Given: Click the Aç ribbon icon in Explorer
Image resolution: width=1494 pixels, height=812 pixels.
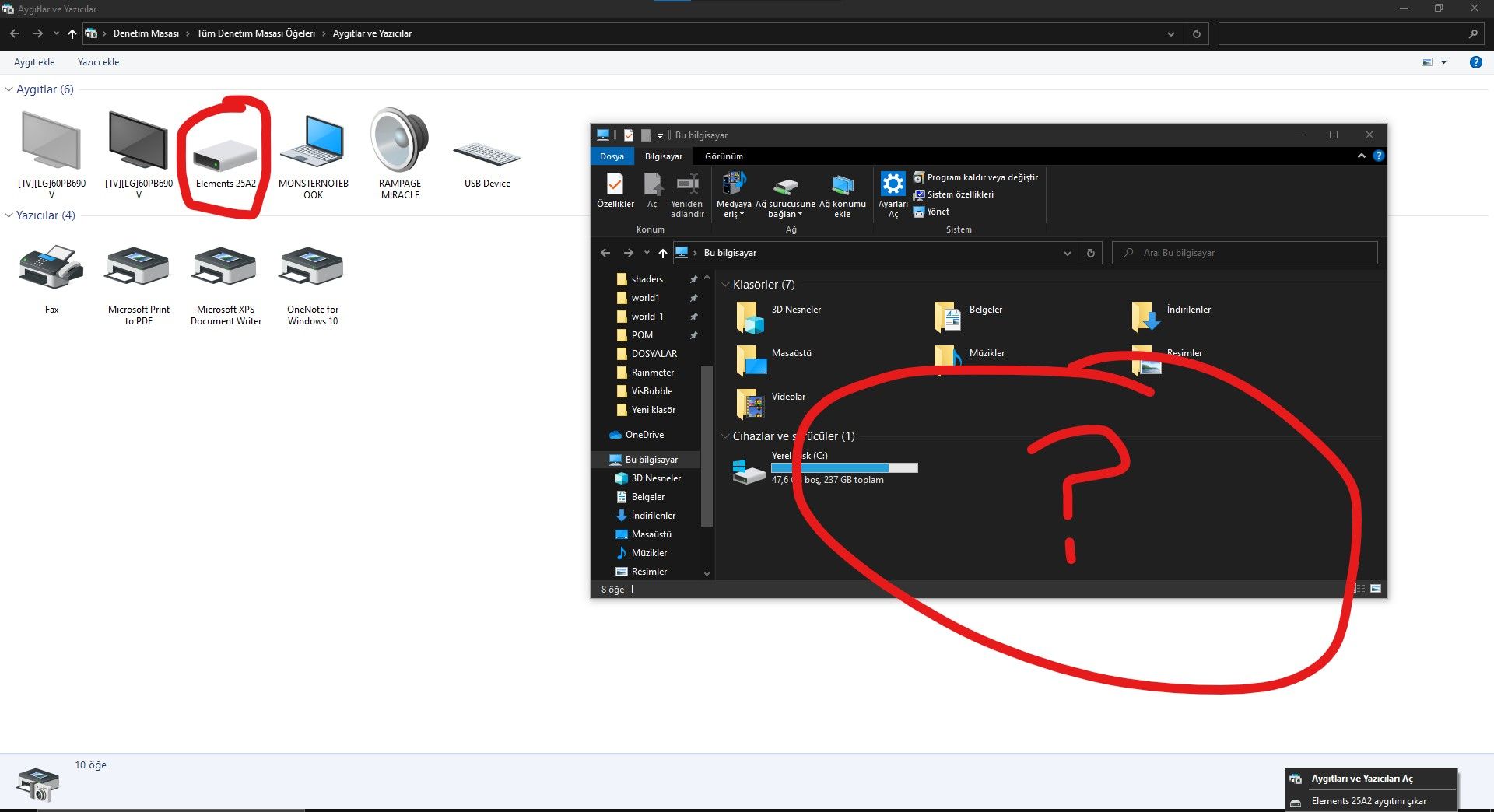Looking at the screenshot, I should 652,191.
